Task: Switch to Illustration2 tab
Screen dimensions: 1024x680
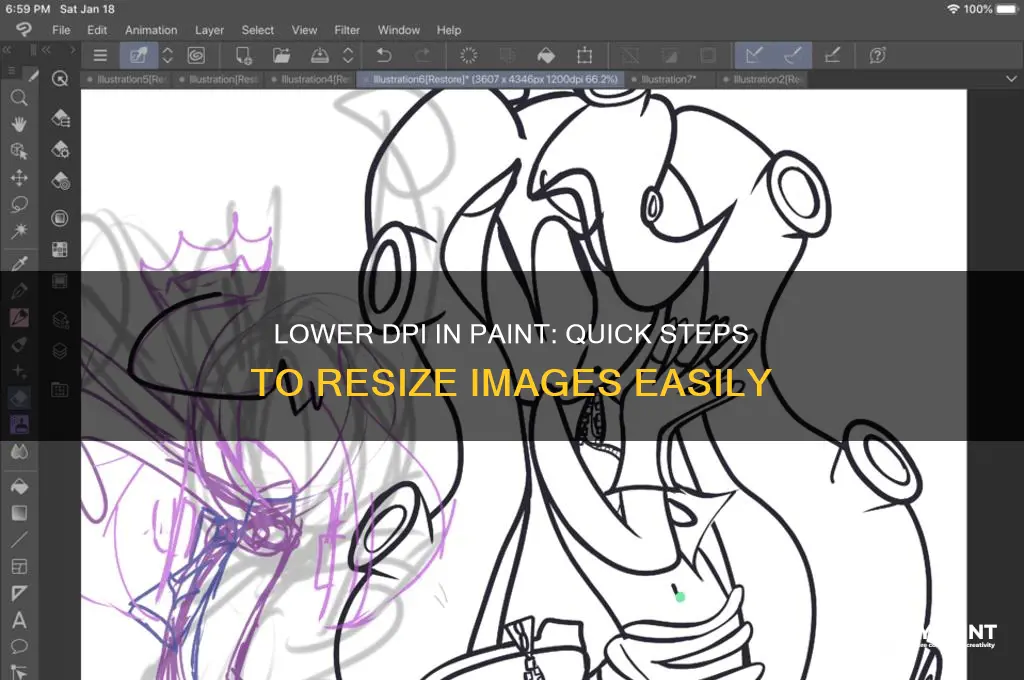Action: (x=764, y=79)
